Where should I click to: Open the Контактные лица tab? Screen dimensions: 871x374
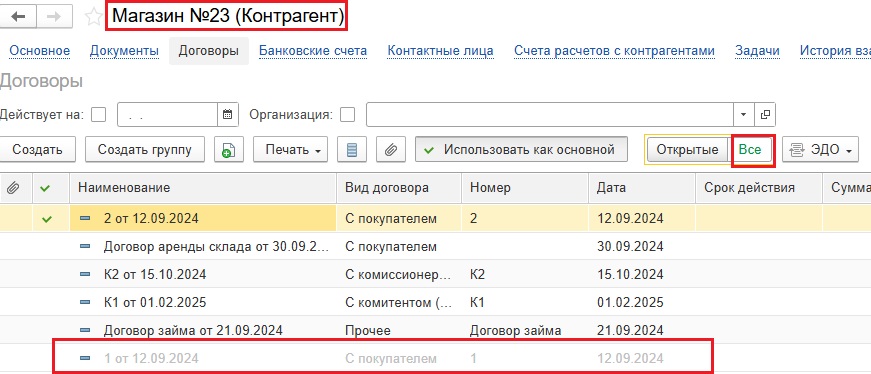[x=440, y=51]
